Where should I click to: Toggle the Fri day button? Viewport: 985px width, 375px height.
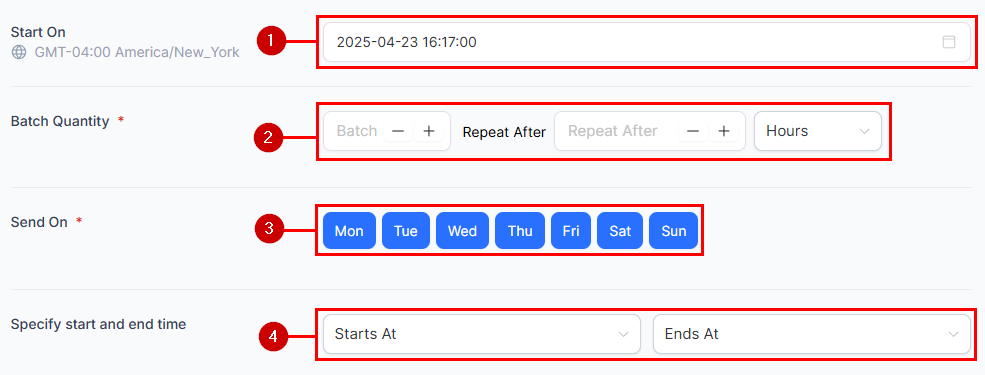click(571, 231)
